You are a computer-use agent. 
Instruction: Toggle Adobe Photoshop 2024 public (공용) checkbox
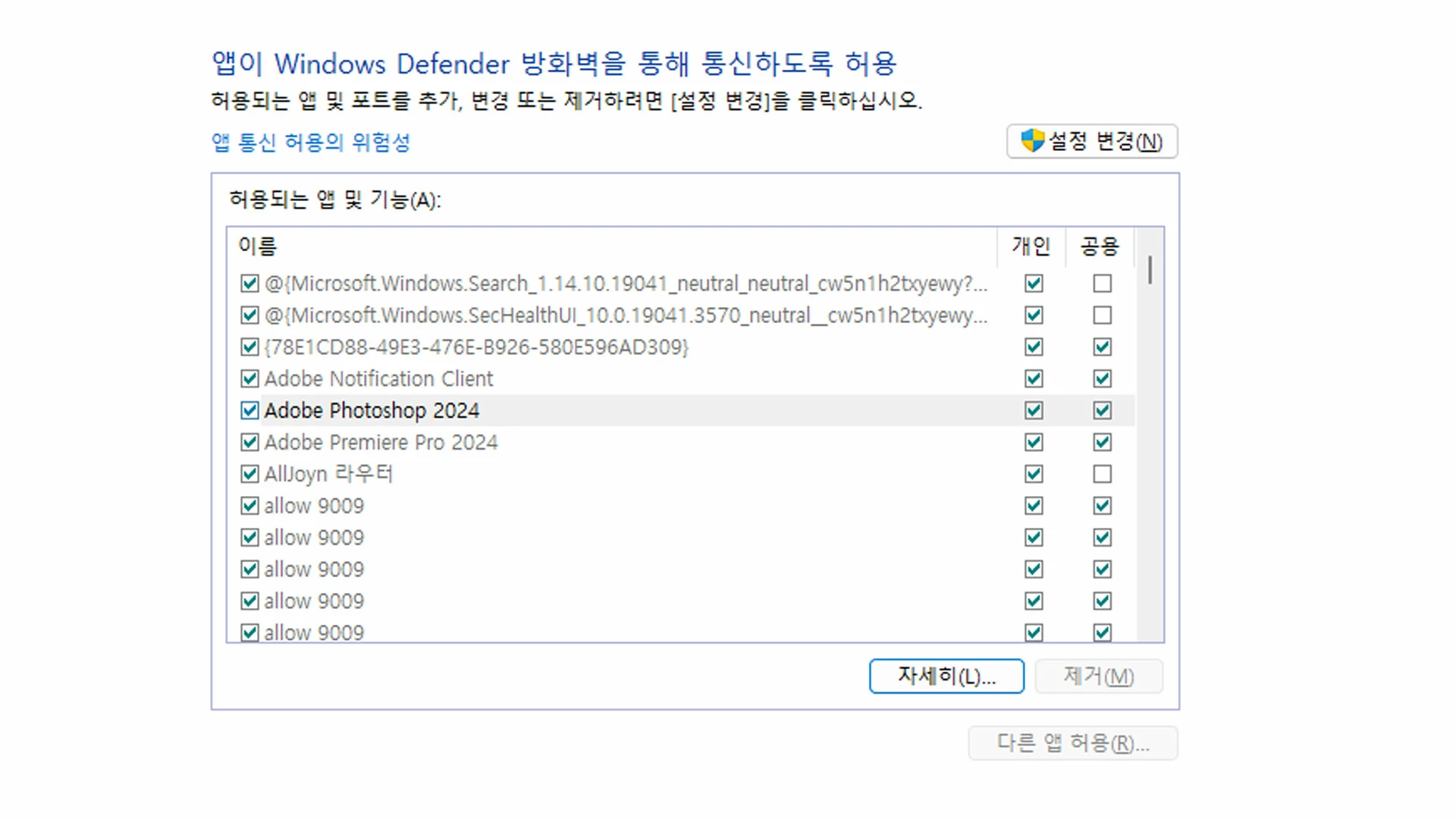pos(1102,410)
